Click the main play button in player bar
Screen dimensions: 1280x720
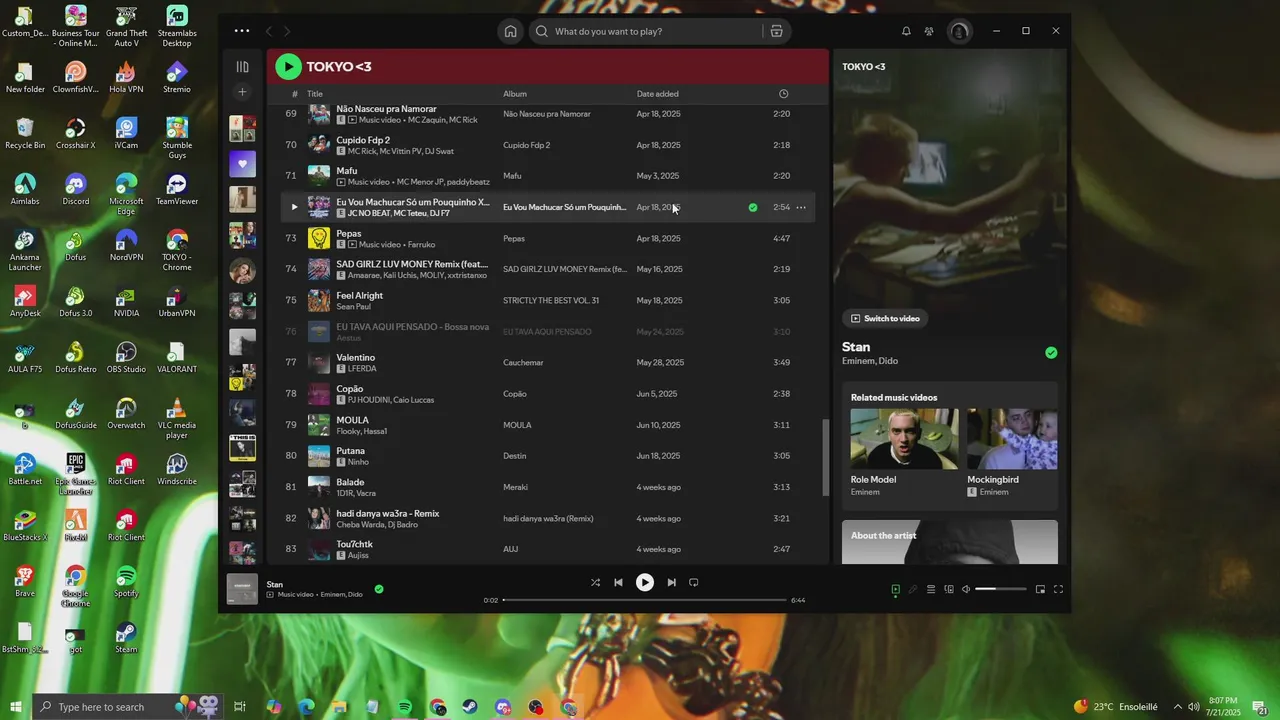[645, 582]
